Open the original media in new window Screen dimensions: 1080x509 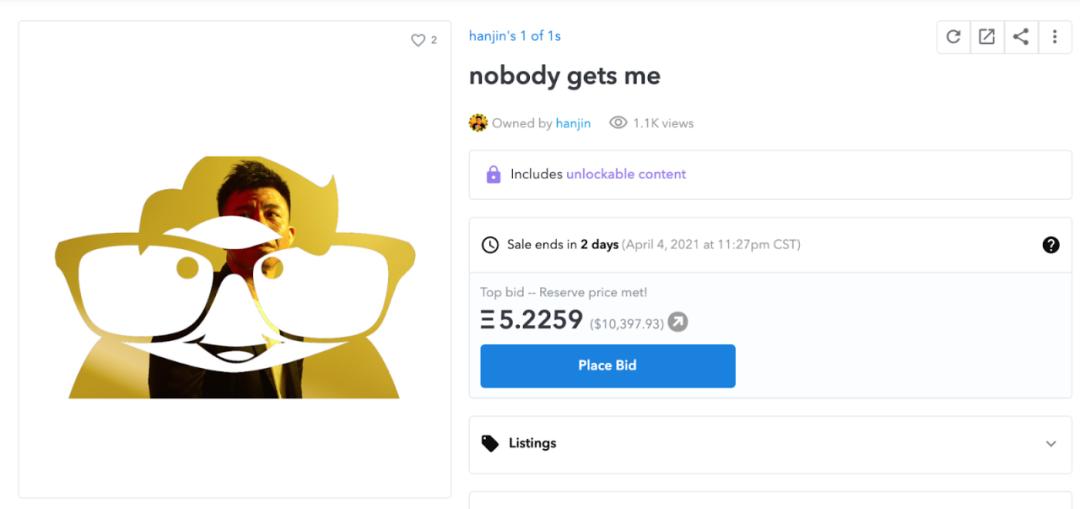pos(987,37)
